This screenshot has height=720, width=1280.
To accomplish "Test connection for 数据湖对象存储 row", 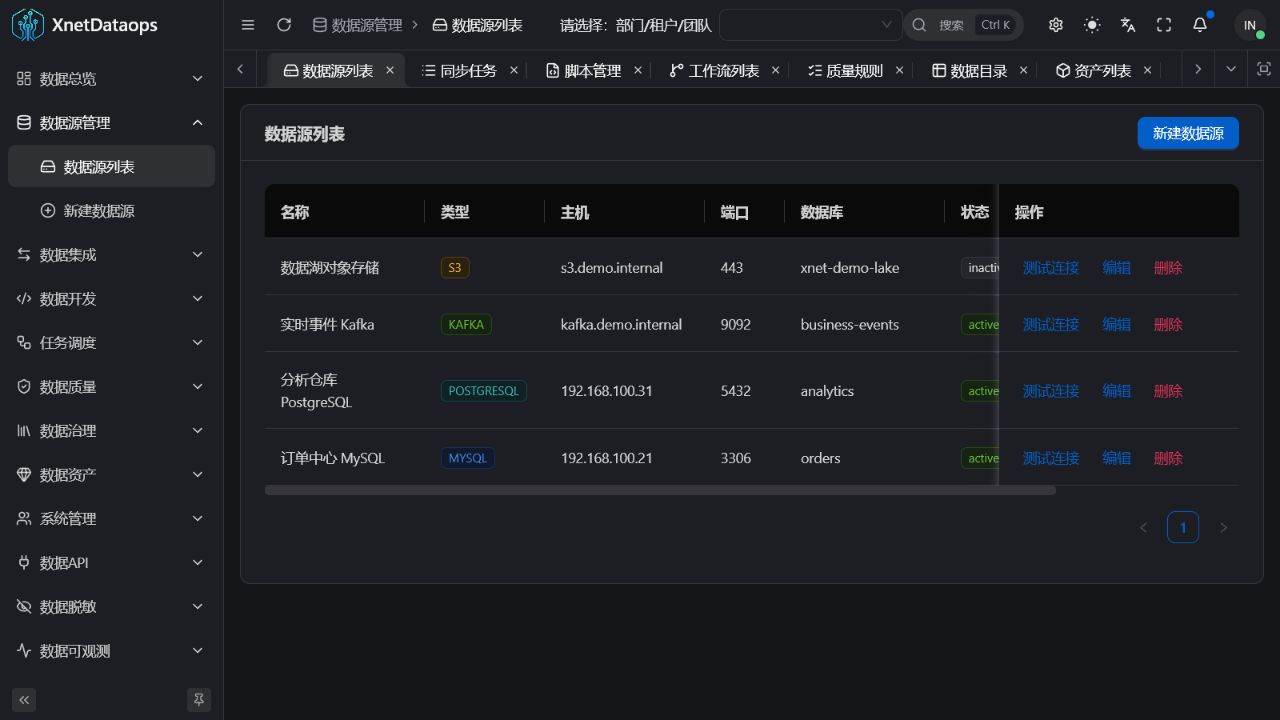I will pos(1050,268).
